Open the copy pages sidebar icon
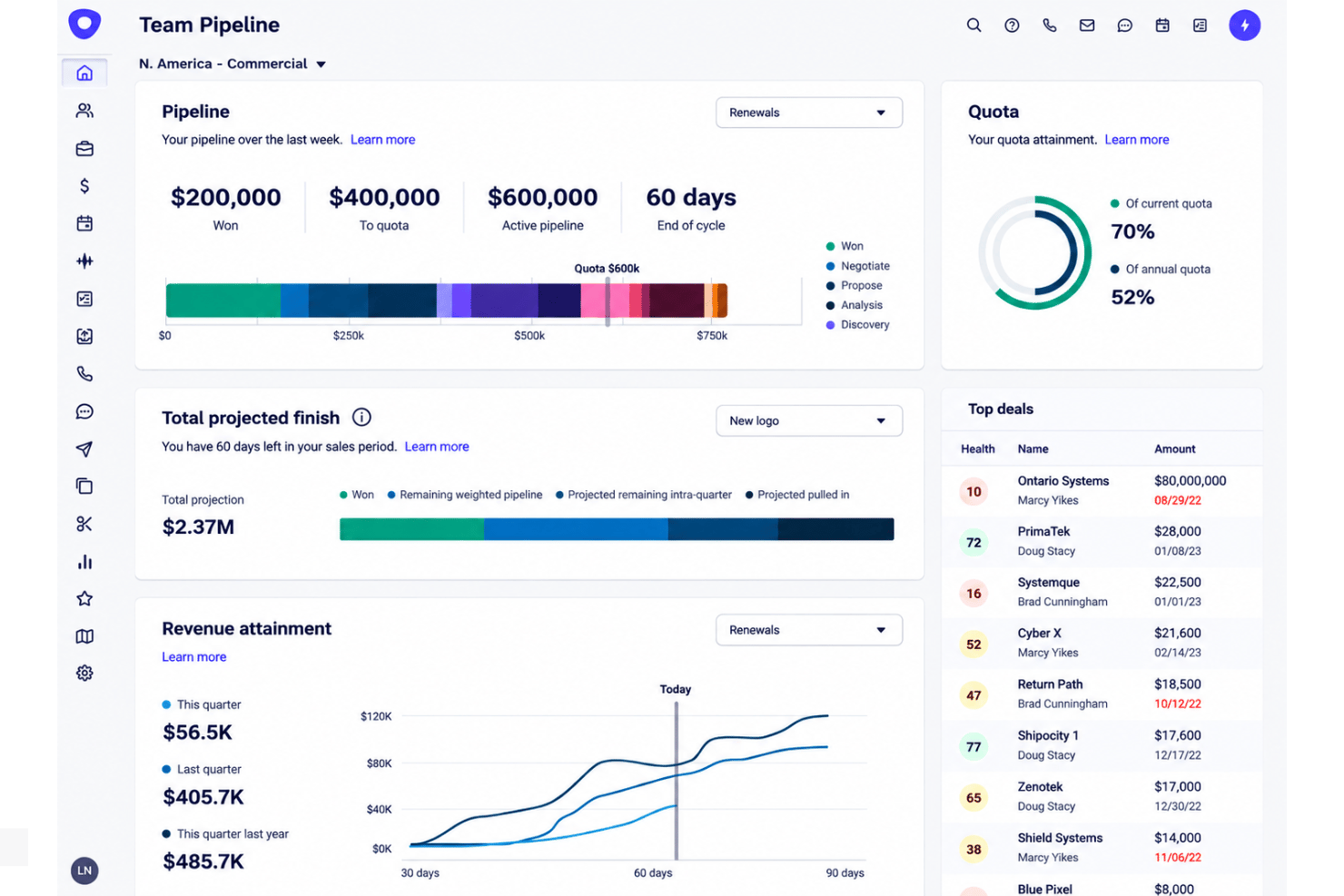Screen dimensions: 1344x896 tap(84, 487)
